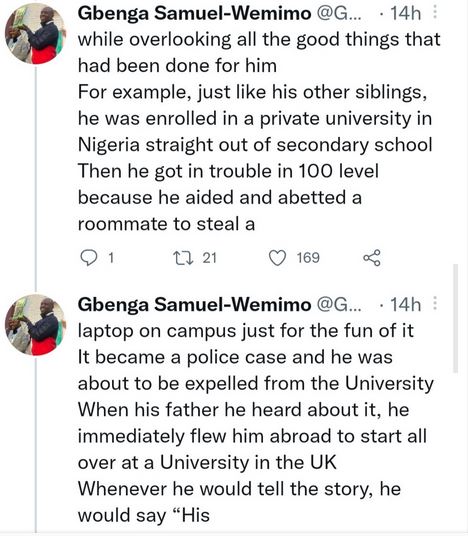The height and width of the screenshot is (536, 468).
Task: Open first tweet author's profile picture
Action: pyautogui.click(x=35, y=34)
